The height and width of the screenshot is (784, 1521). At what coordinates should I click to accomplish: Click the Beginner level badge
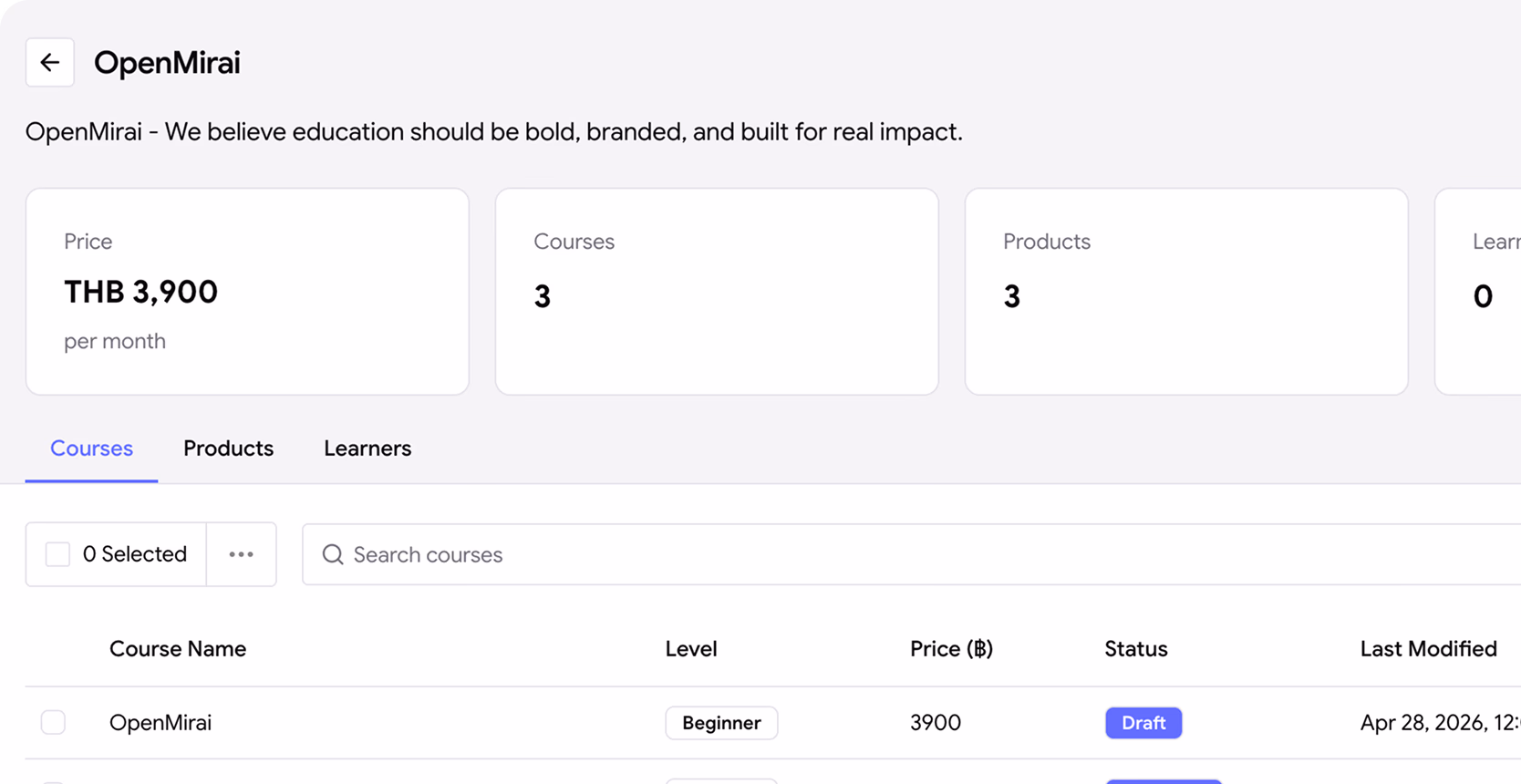click(721, 723)
